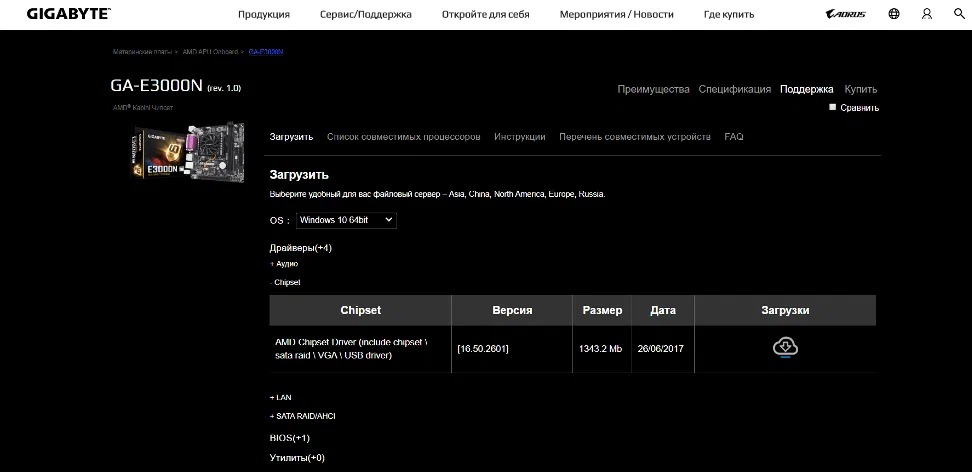Expand the LAN drivers section
The width and height of the screenshot is (972, 472).
coord(281,398)
